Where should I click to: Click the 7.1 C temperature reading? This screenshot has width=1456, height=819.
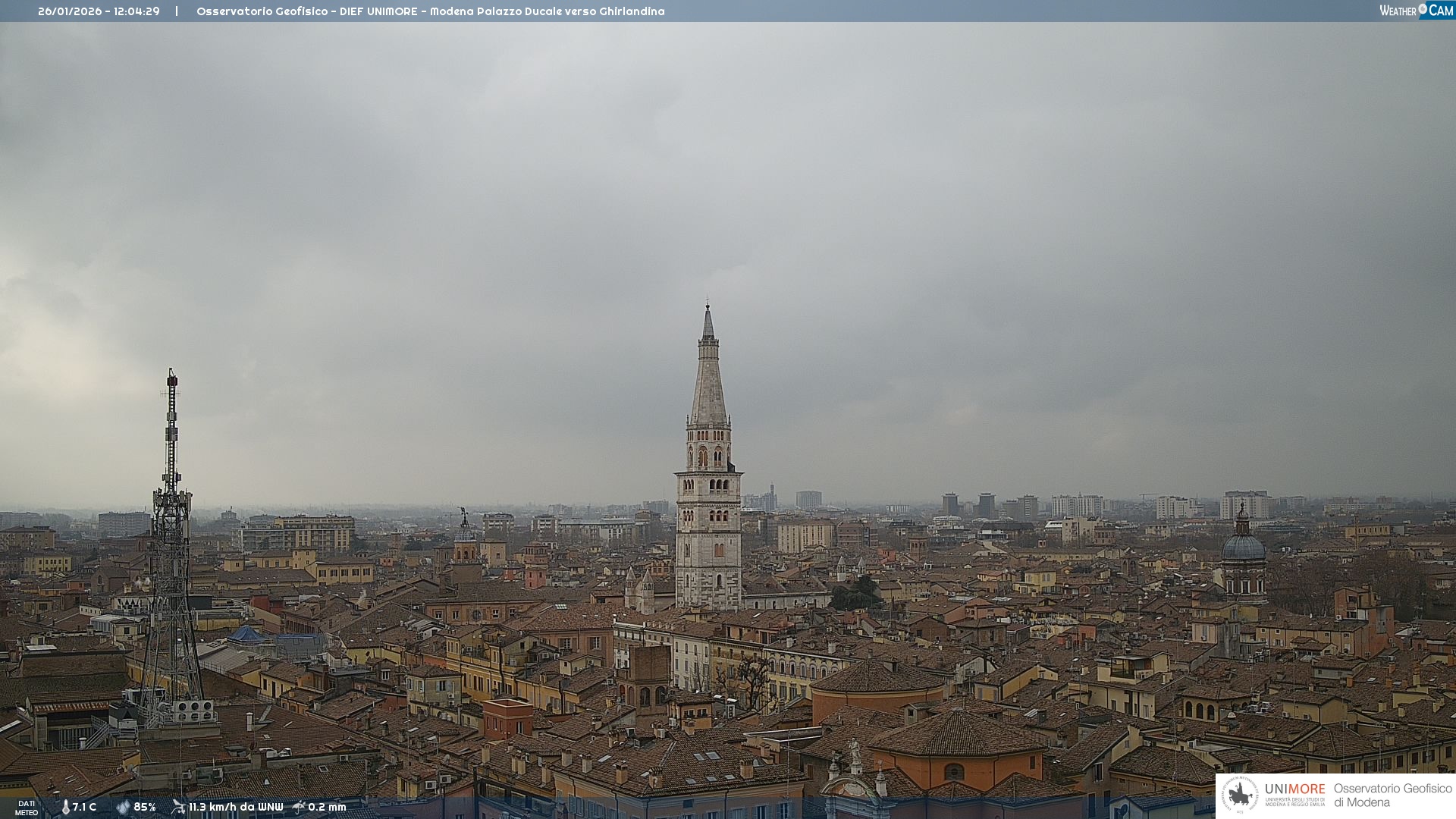(x=84, y=807)
